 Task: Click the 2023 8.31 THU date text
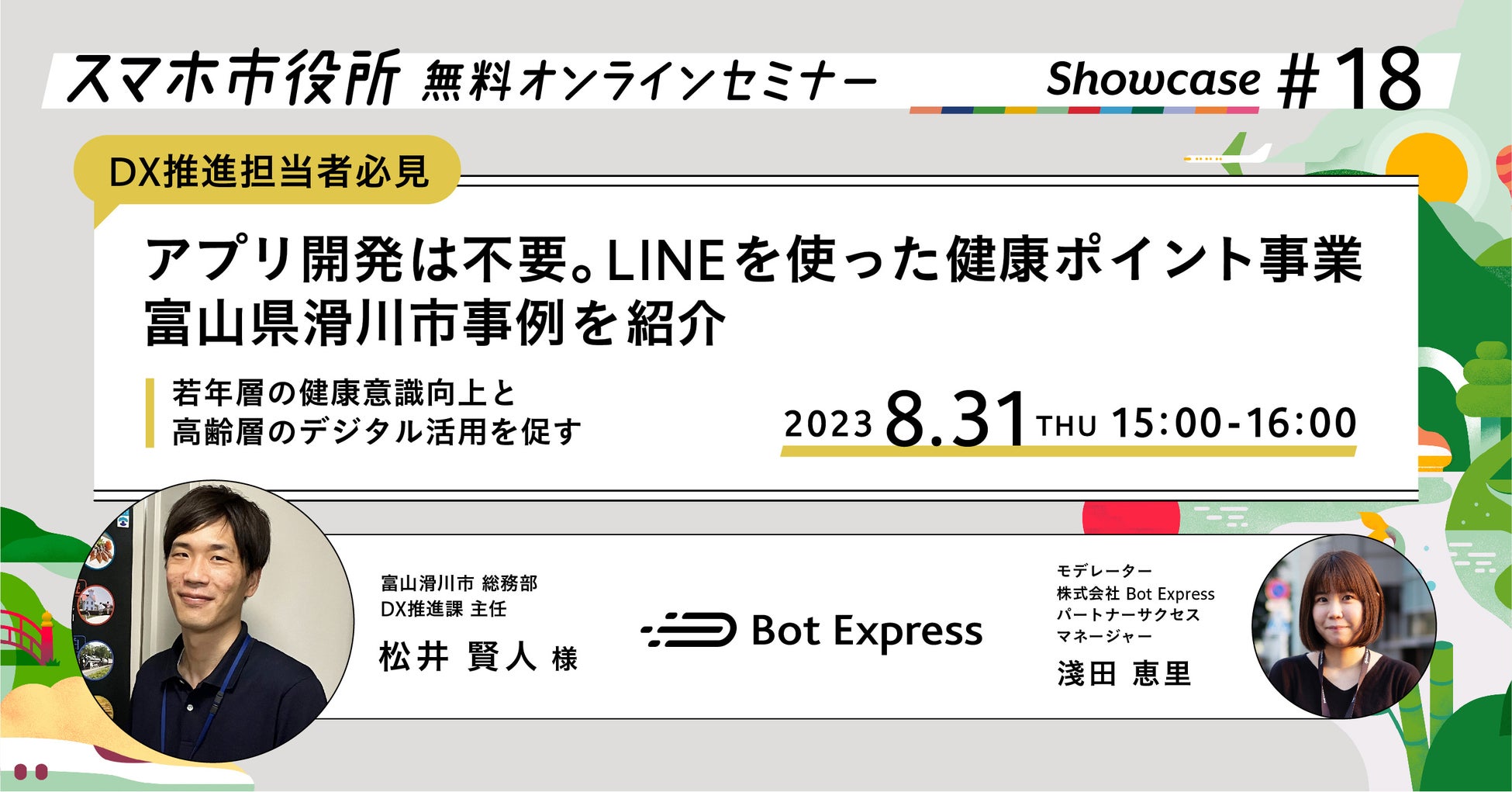point(940,420)
